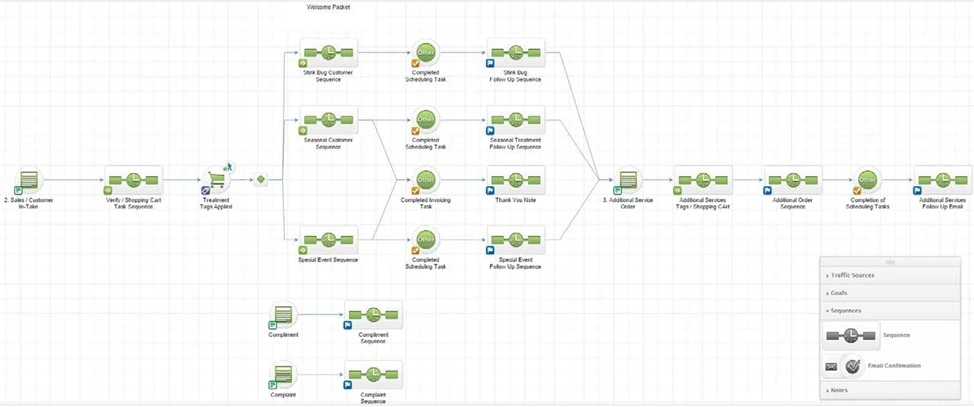Image resolution: width=974 pixels, height=407 pixels.
Task: Pick the Email Confirmation tool in palette
Action: (x=843, y=366)
